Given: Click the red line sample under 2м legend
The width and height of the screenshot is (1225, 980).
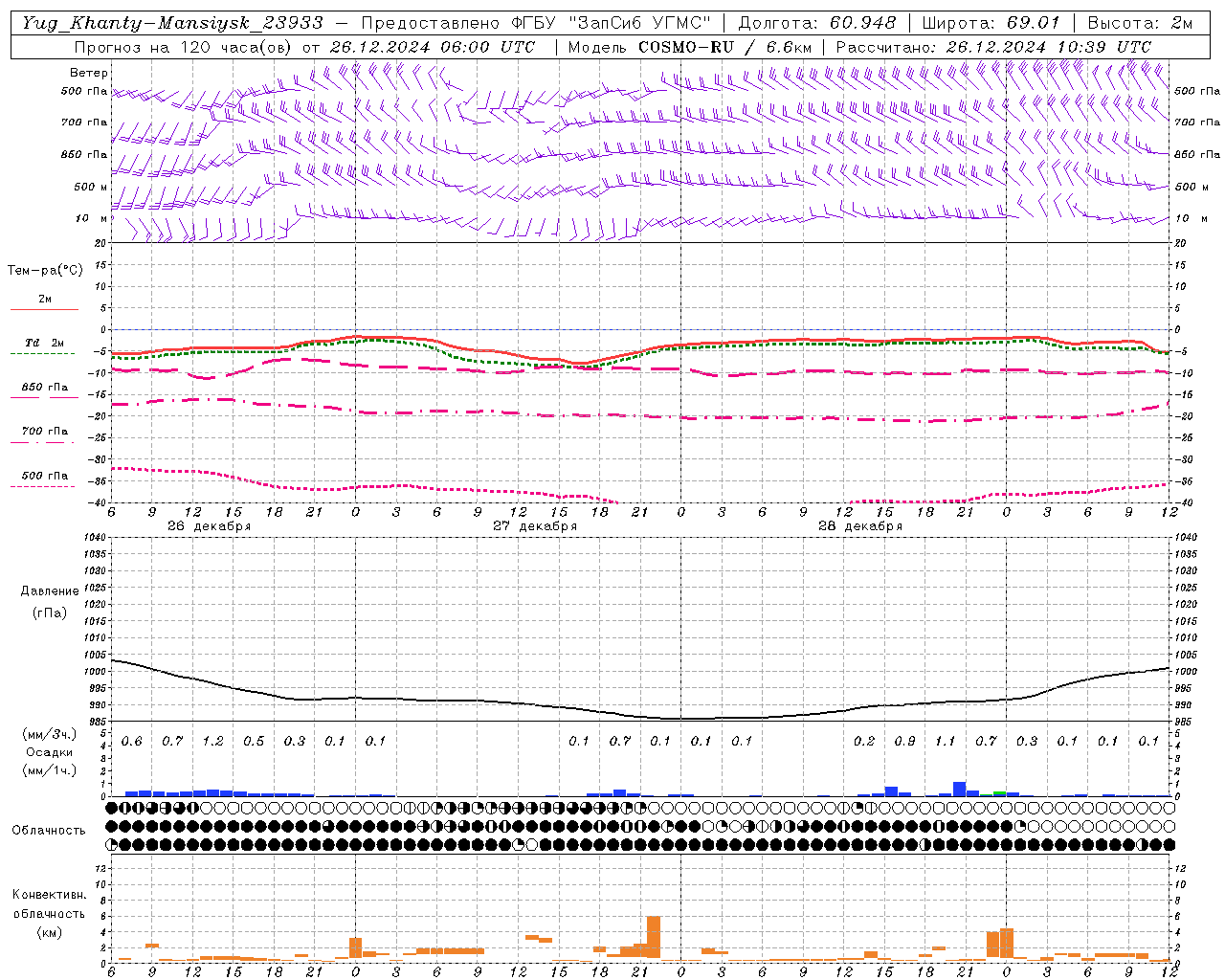Looking at the screenshot, I should click(44, 310).
